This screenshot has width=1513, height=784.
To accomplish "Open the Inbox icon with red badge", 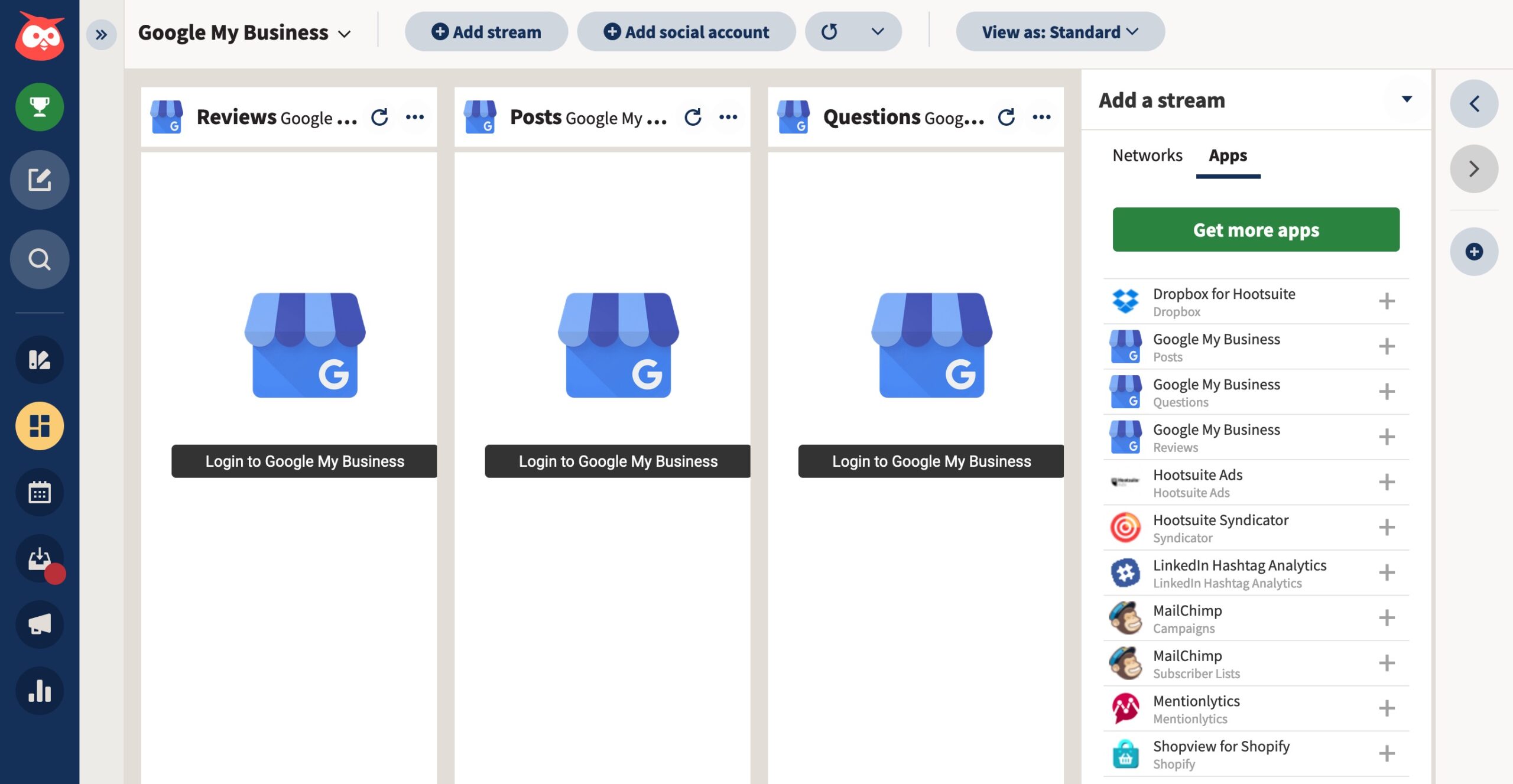I will click(40, 559).
